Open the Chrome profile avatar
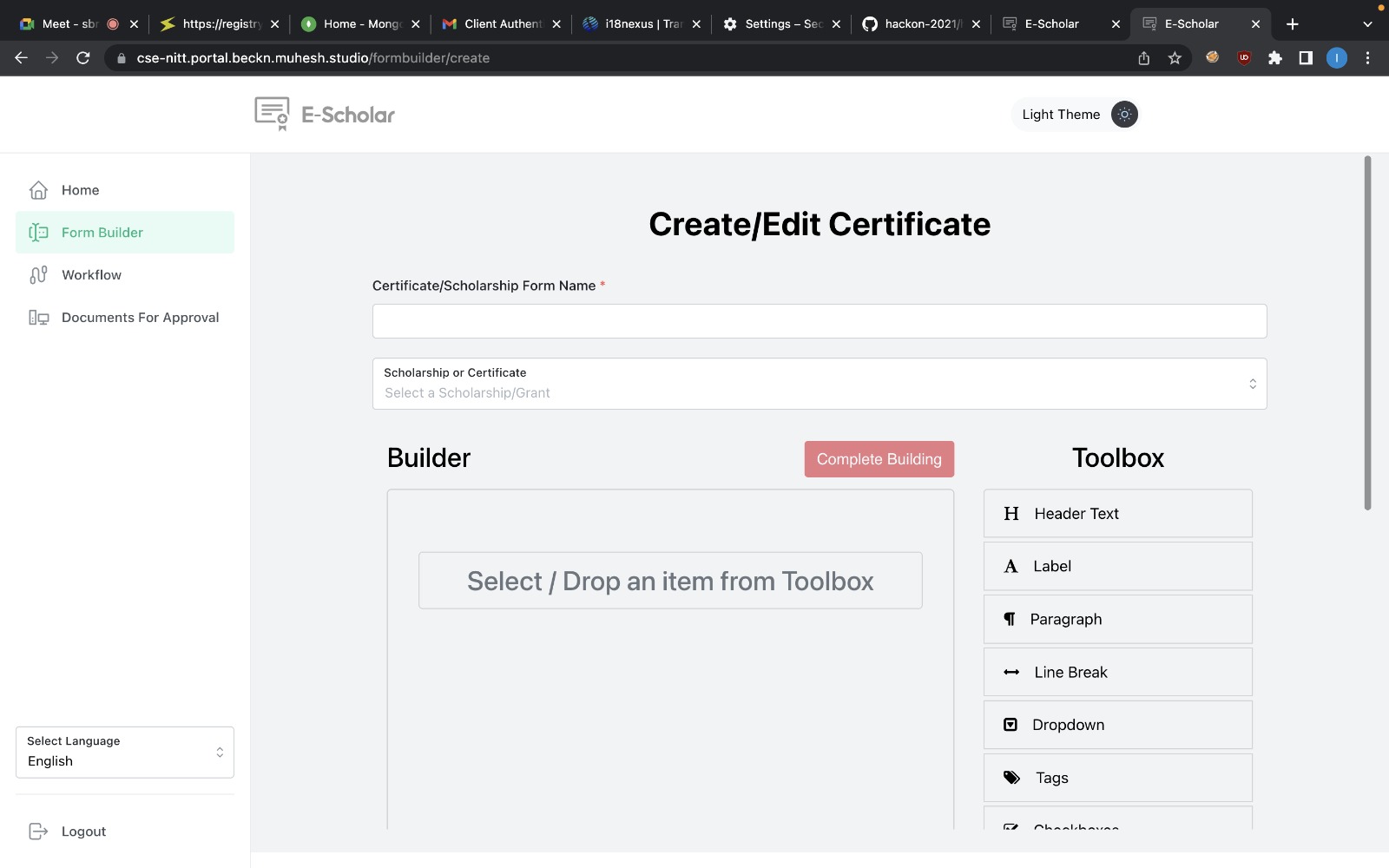1389x868 pixels. point(1337,58)
